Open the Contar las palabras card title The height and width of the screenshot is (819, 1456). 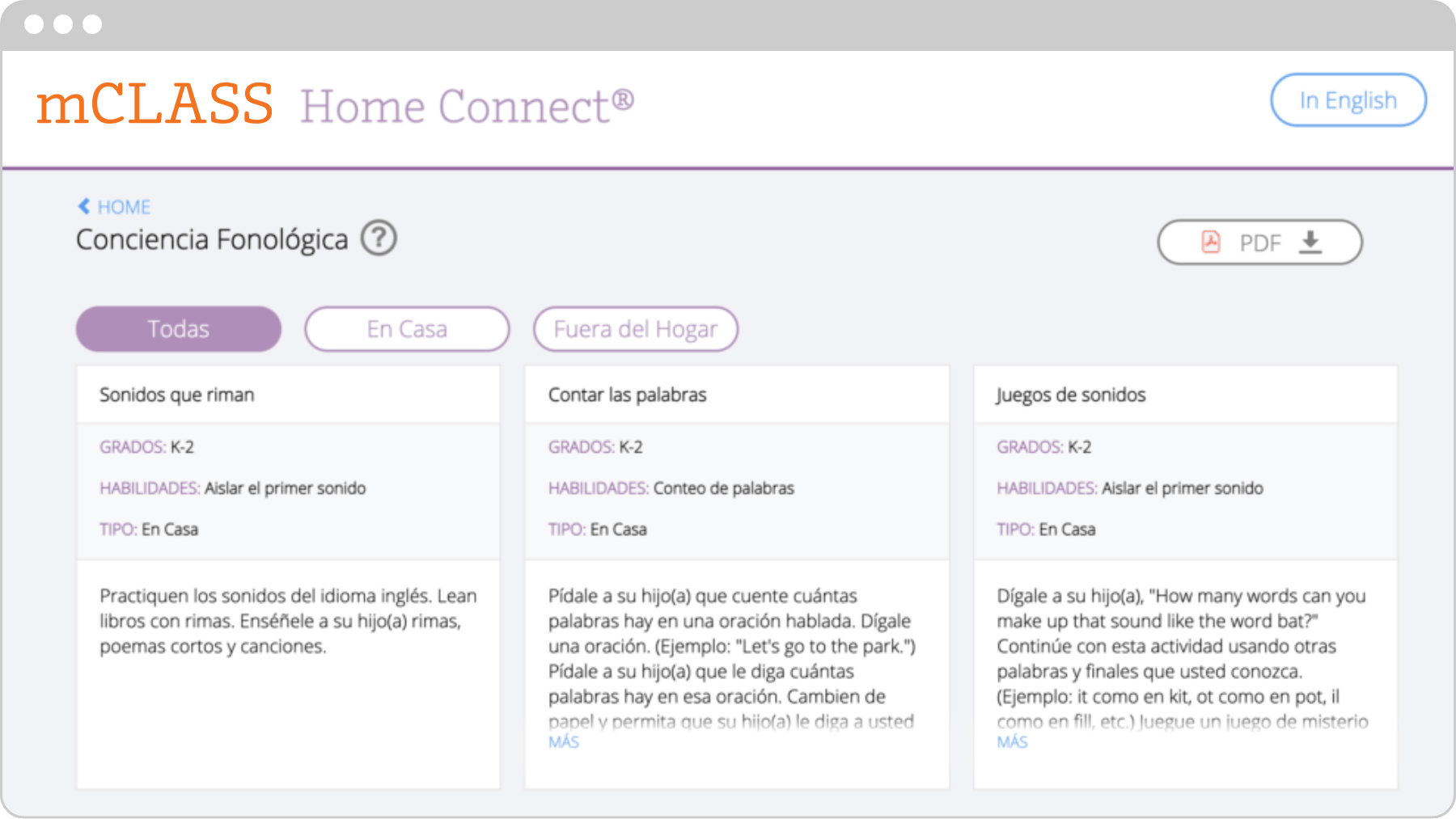(x=627, y=395)
